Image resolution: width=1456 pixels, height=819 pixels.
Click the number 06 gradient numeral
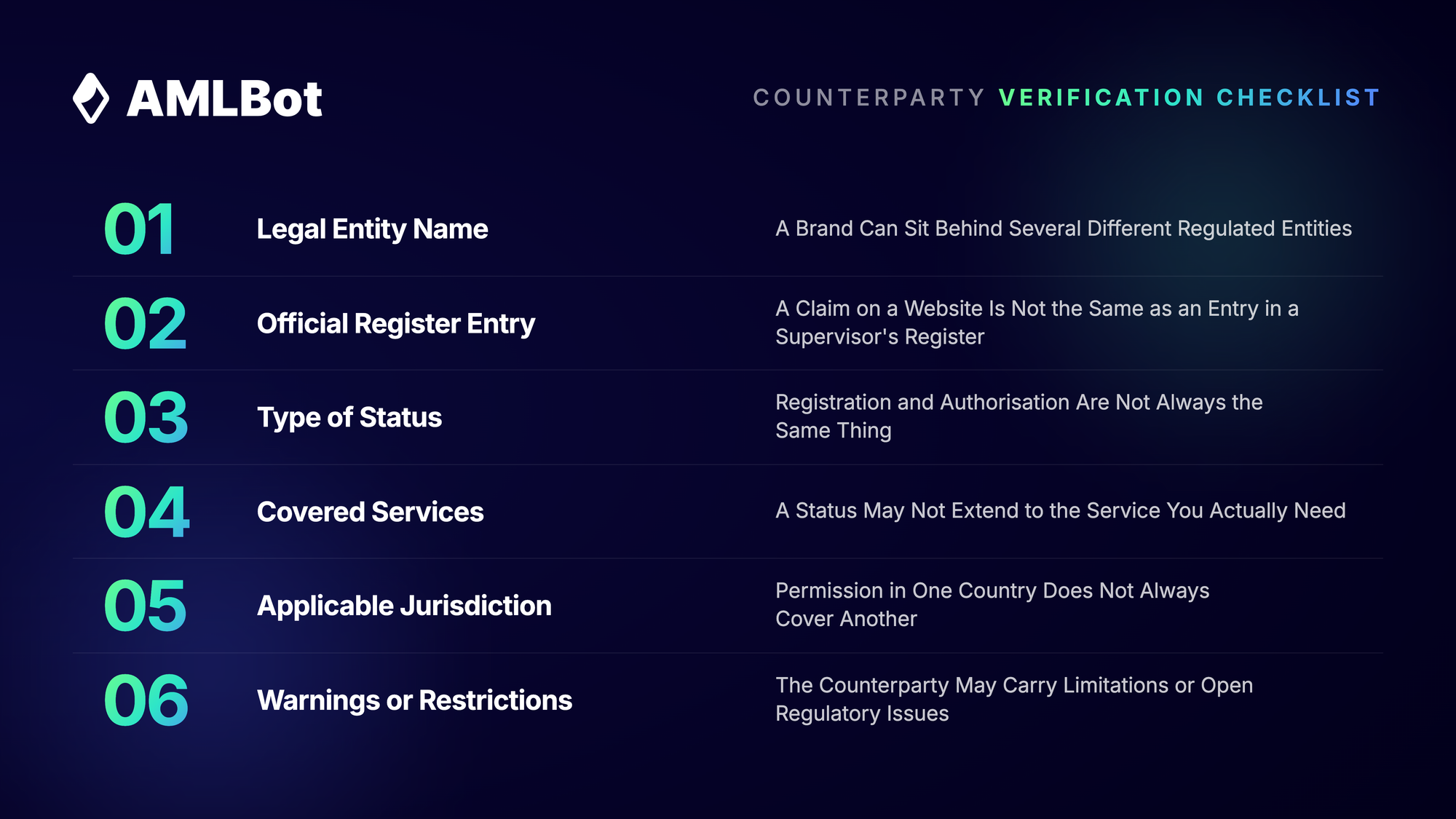pos(146,700)
